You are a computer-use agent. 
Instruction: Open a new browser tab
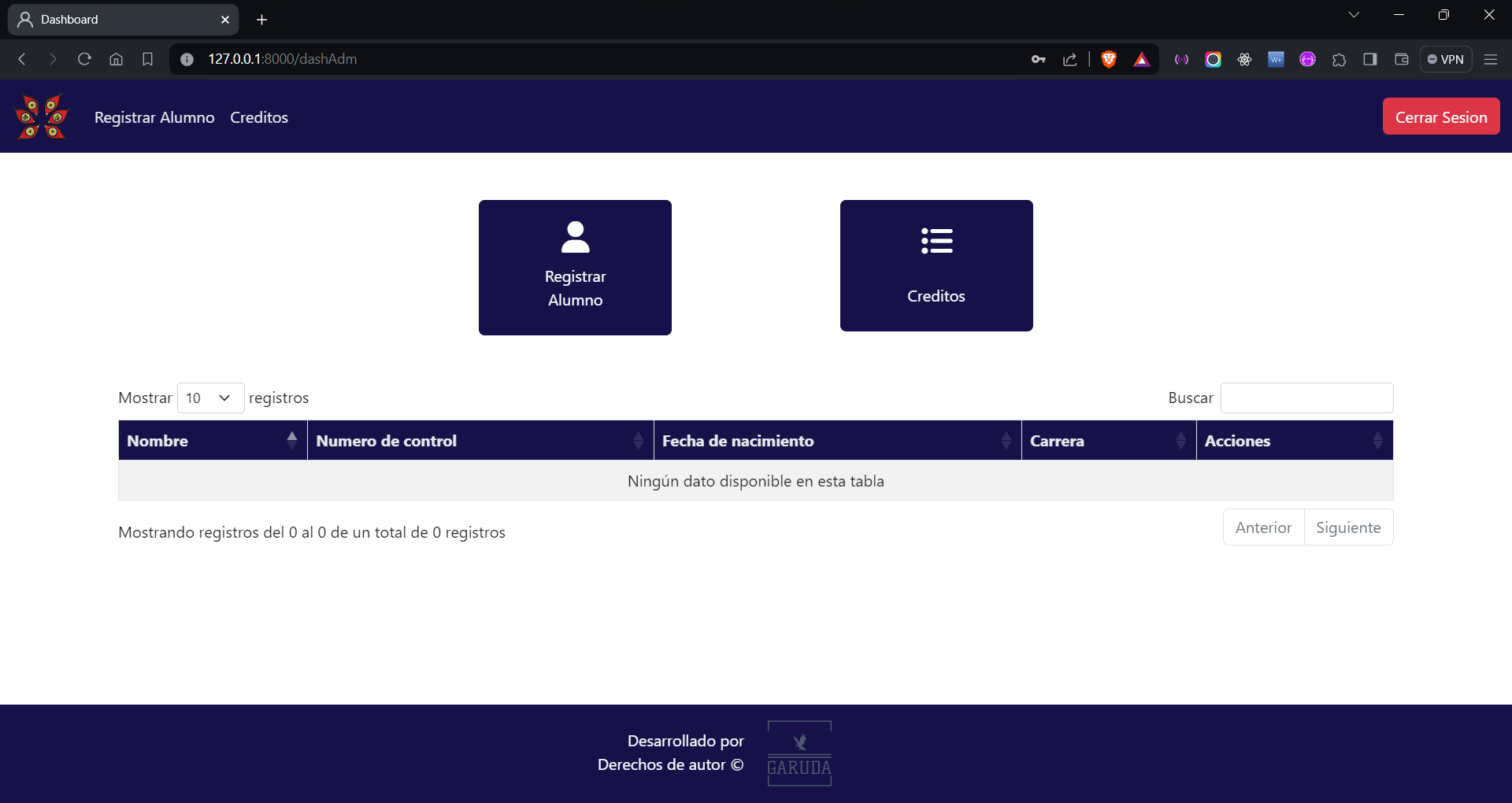(262, 20)
